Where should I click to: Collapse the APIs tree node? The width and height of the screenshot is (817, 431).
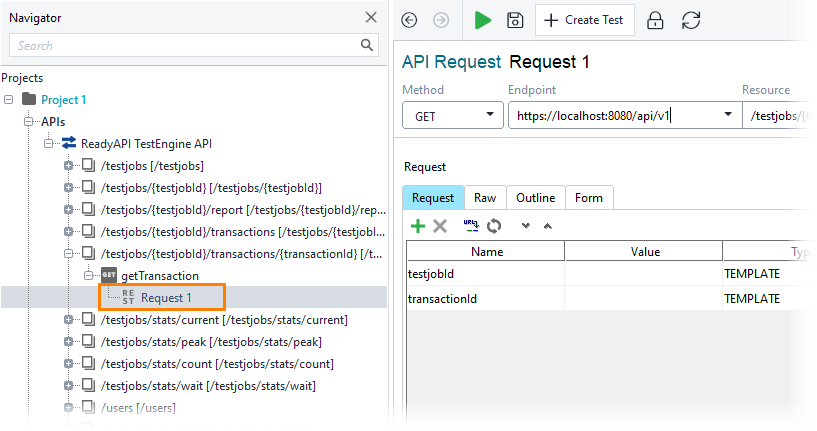click(29, 121)
